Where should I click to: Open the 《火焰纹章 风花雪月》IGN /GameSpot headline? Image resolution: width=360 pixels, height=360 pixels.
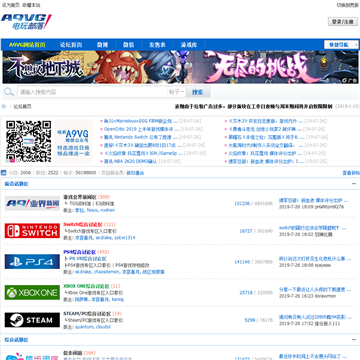pos(143,153)
